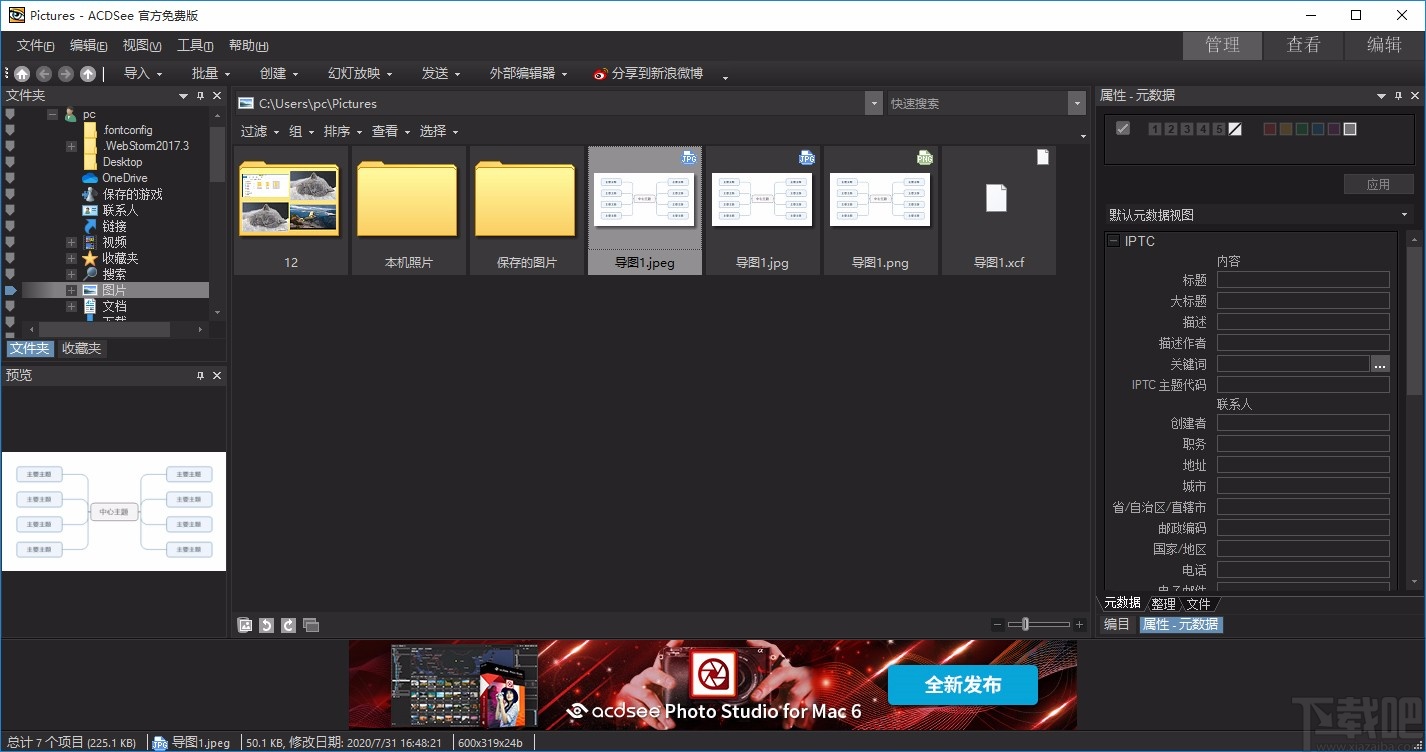
Task: Go to the Home folder icon
Action: 22,74
